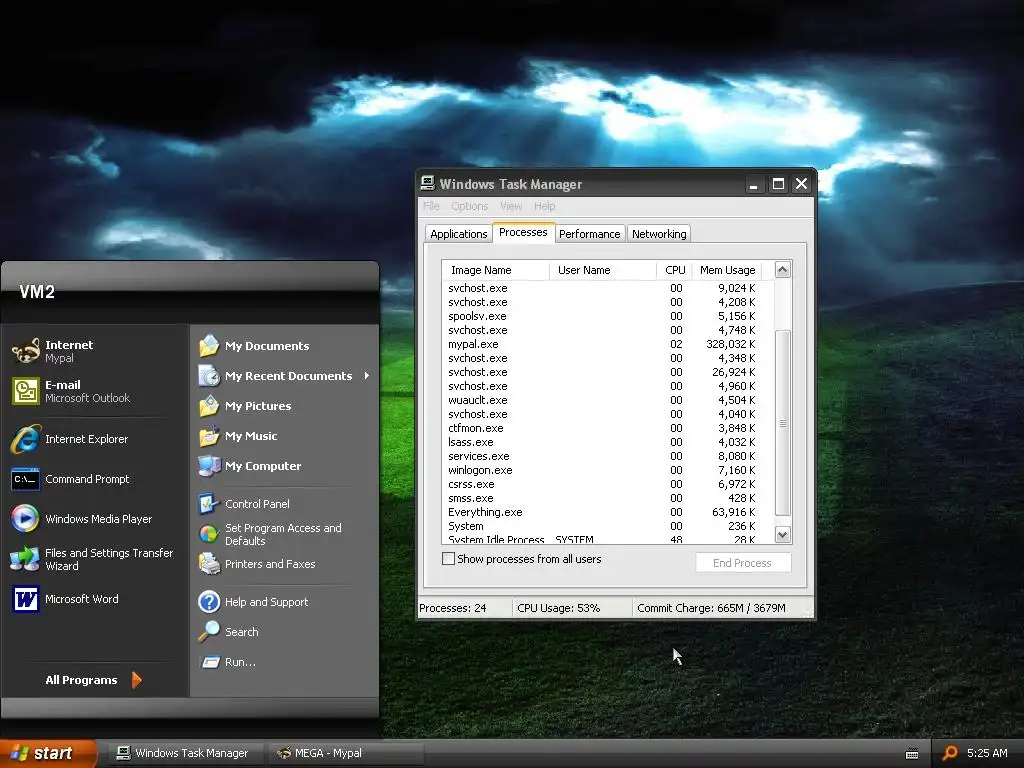Sort by CPU column header

[675, 270]
